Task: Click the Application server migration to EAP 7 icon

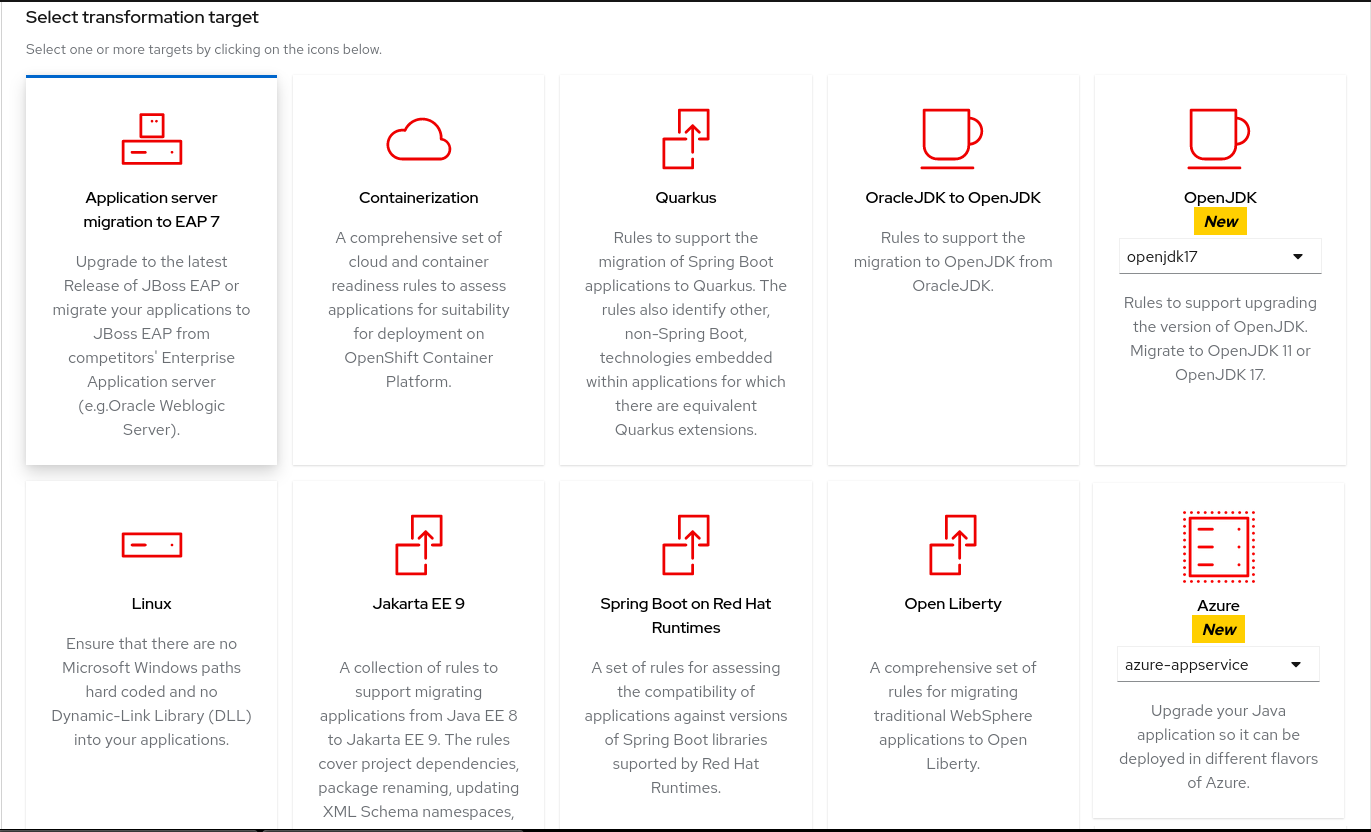Action: (151, 139)
